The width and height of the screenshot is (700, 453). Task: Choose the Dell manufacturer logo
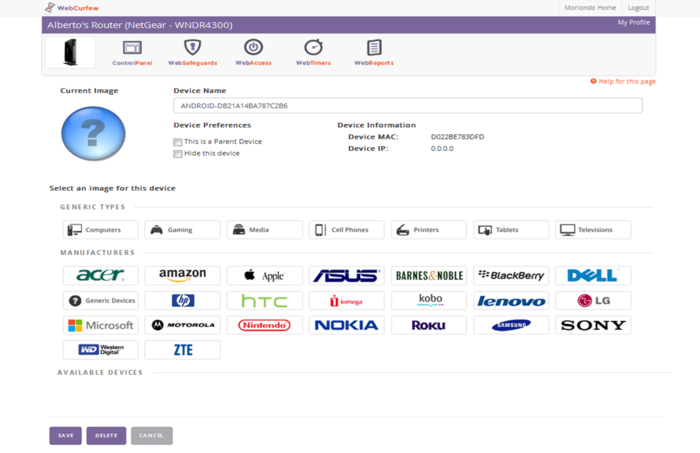[593, 275]
